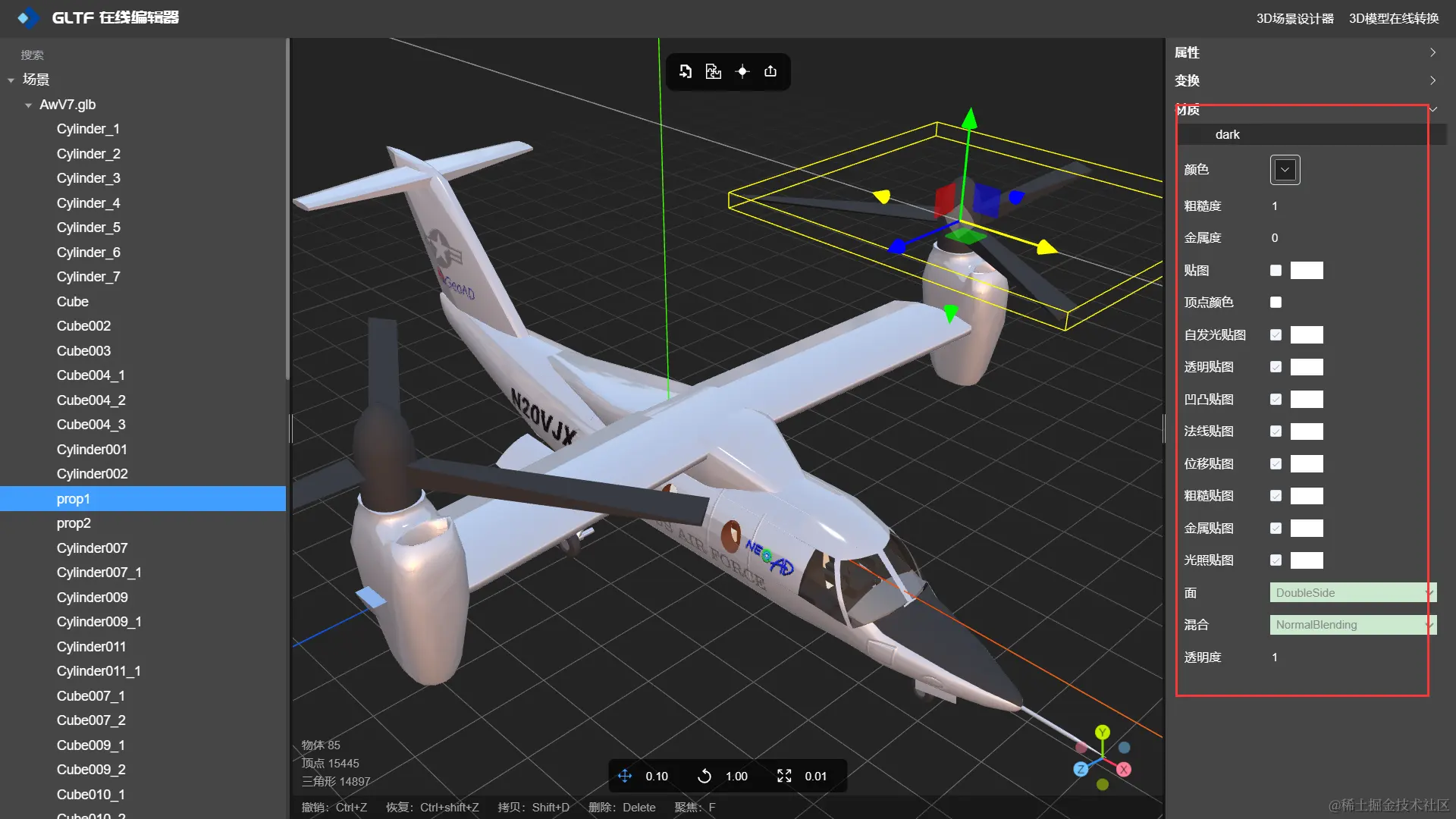Toggle the 顶点颜色 vertex color checkbox
Image resolution: width=1456 pixels, height=819 pixels.
pos(1276,303)
